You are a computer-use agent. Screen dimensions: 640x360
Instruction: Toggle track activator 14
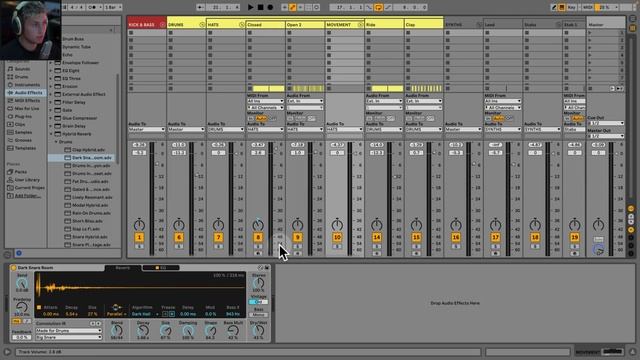point(377,237)
